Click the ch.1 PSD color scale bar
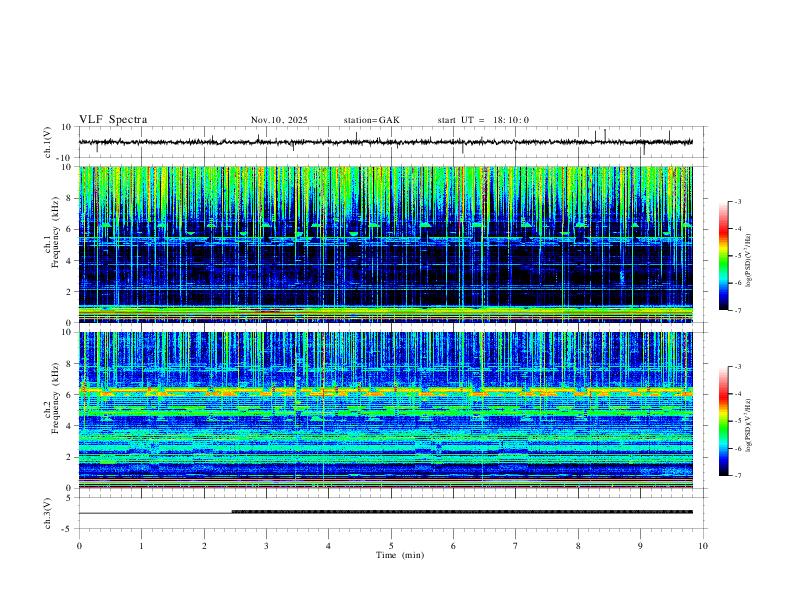The image size is (792, 612). coord(724,256)
